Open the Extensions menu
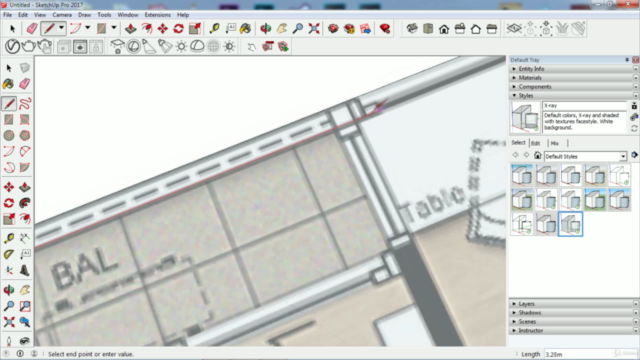 click(158, 15)
